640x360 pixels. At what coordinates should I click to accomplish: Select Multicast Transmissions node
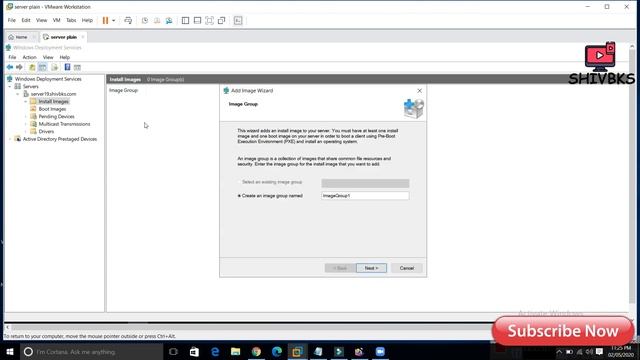64,124
